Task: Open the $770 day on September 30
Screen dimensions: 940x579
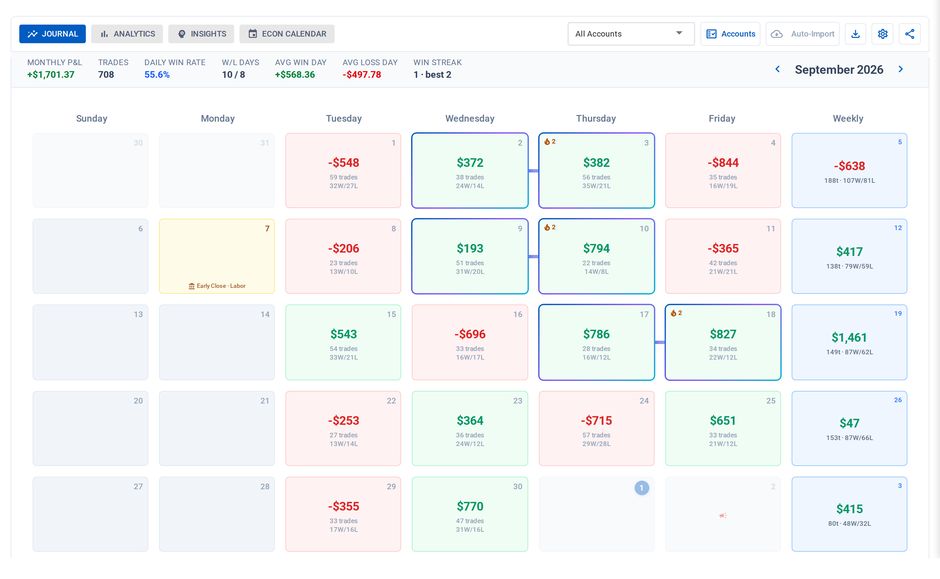Action: coord(470,514)
